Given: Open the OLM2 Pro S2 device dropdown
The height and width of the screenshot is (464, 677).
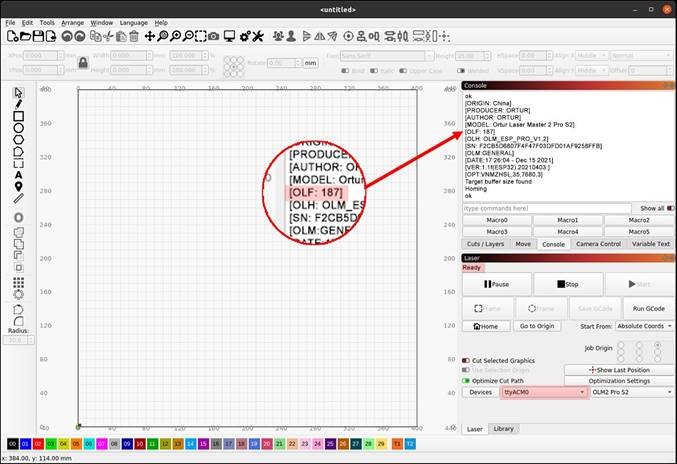Looking at the screenshot, I should coord(632,392).
